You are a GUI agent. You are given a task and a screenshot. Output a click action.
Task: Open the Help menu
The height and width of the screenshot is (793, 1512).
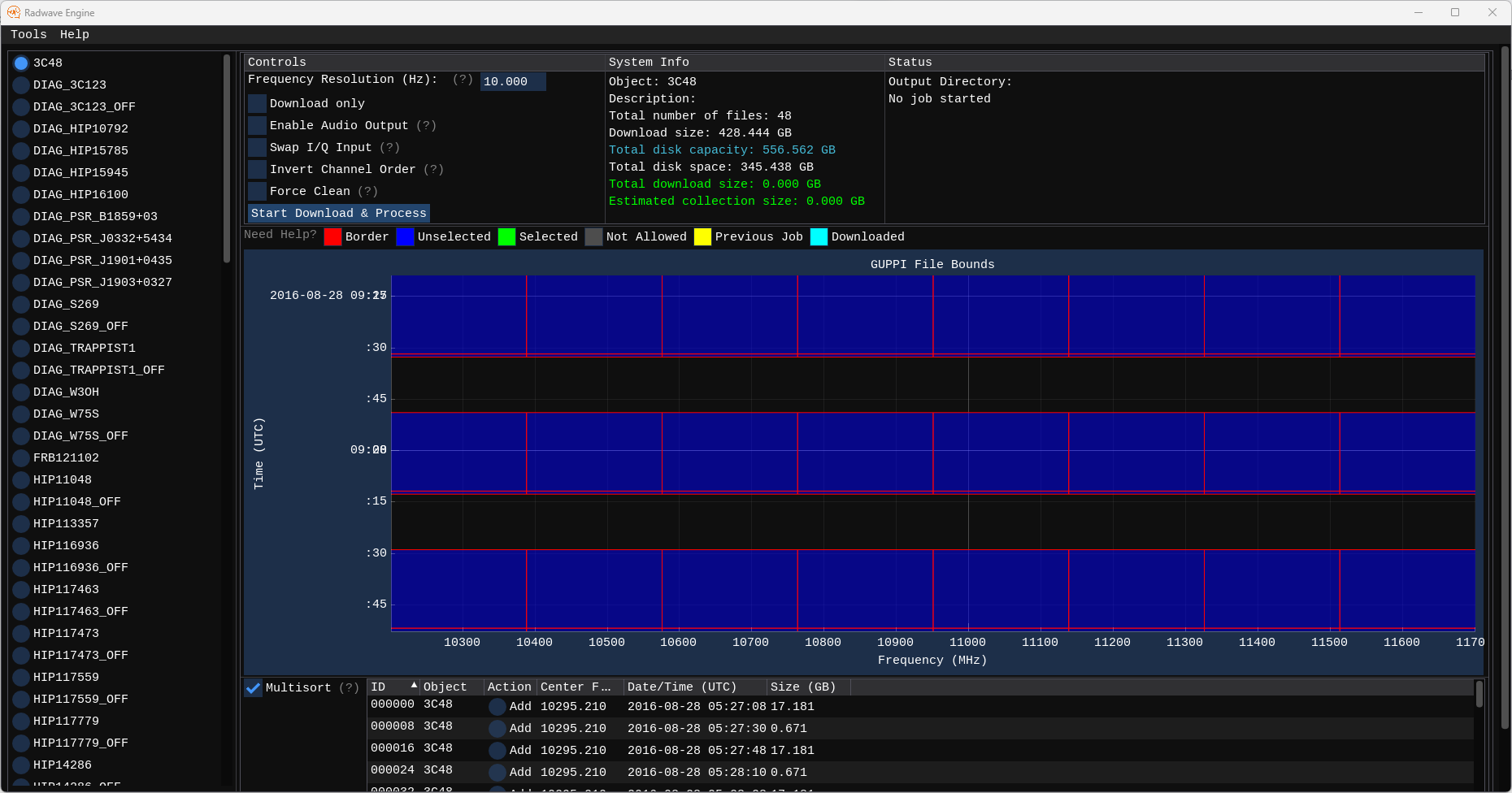[x=74, y=34]
